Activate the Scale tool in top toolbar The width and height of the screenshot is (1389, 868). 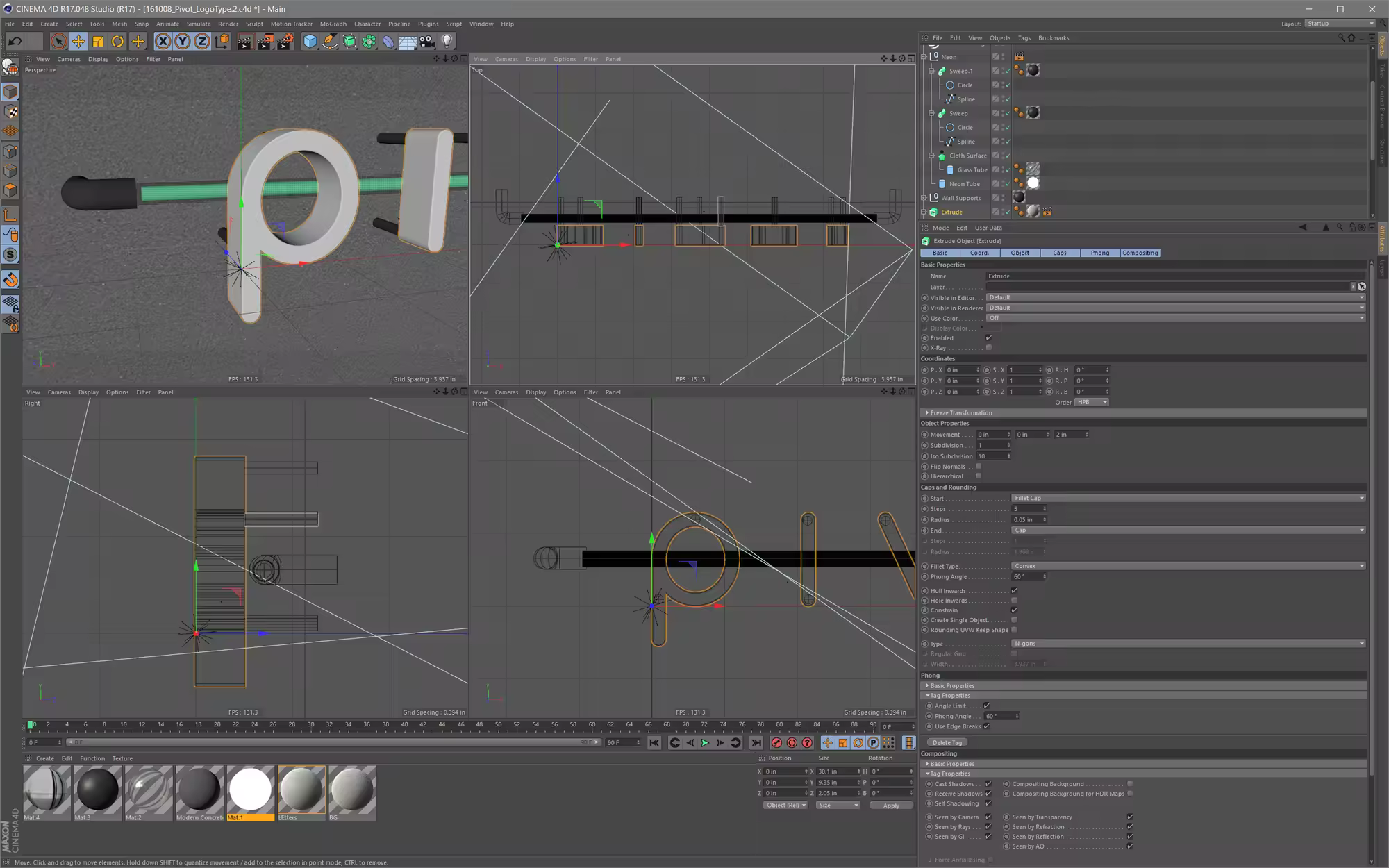[x=98, y=42]
